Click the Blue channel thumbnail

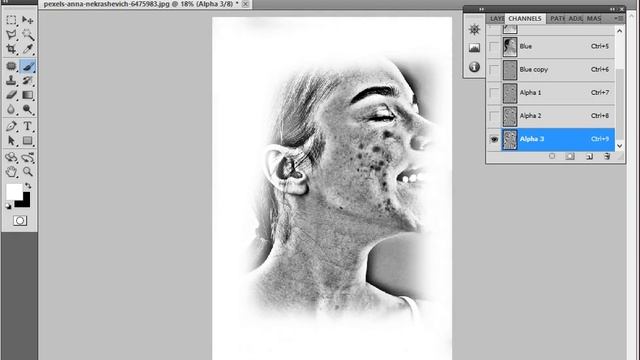coord(510,47)
